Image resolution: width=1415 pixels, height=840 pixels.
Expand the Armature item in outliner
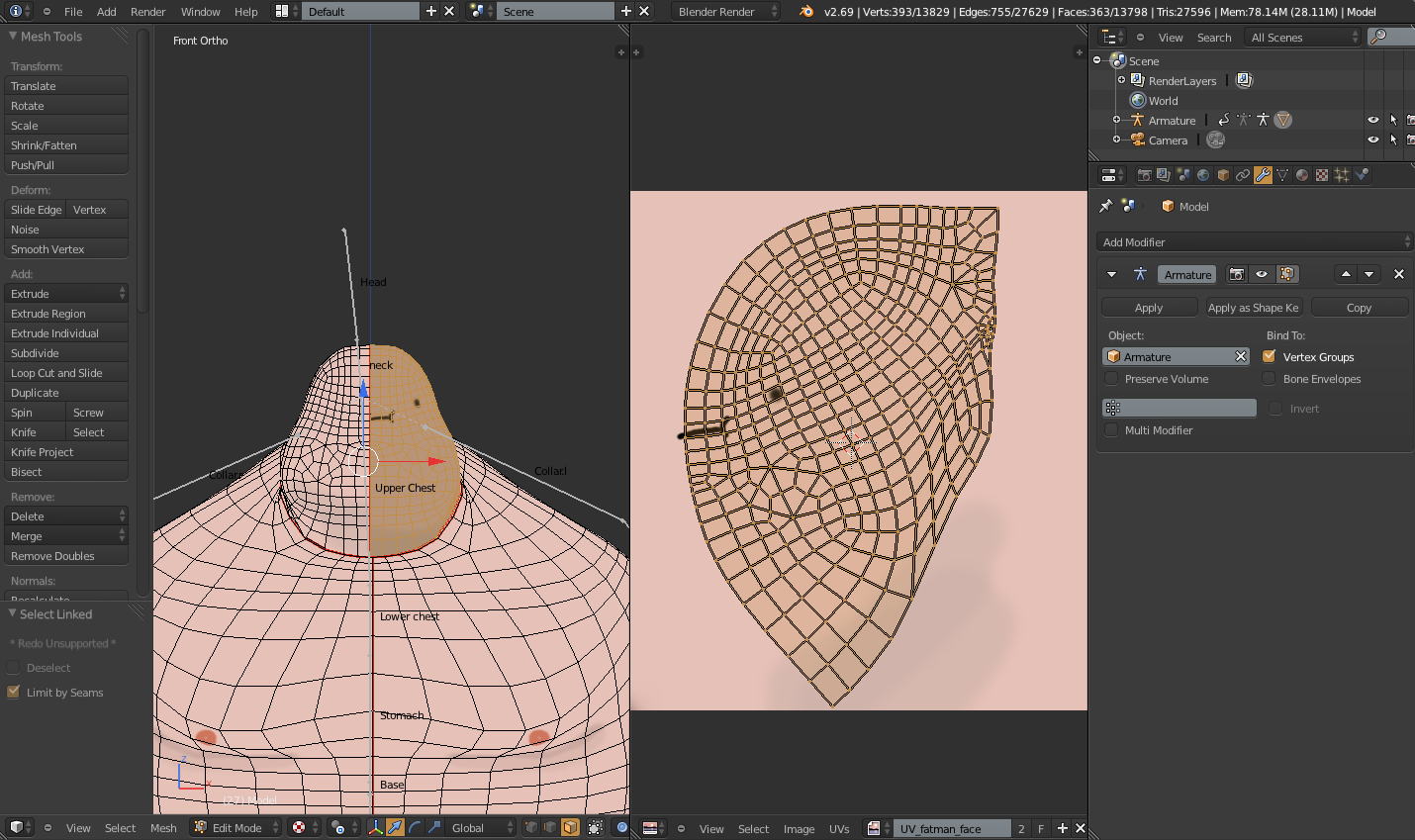[x=1116, y=120]
